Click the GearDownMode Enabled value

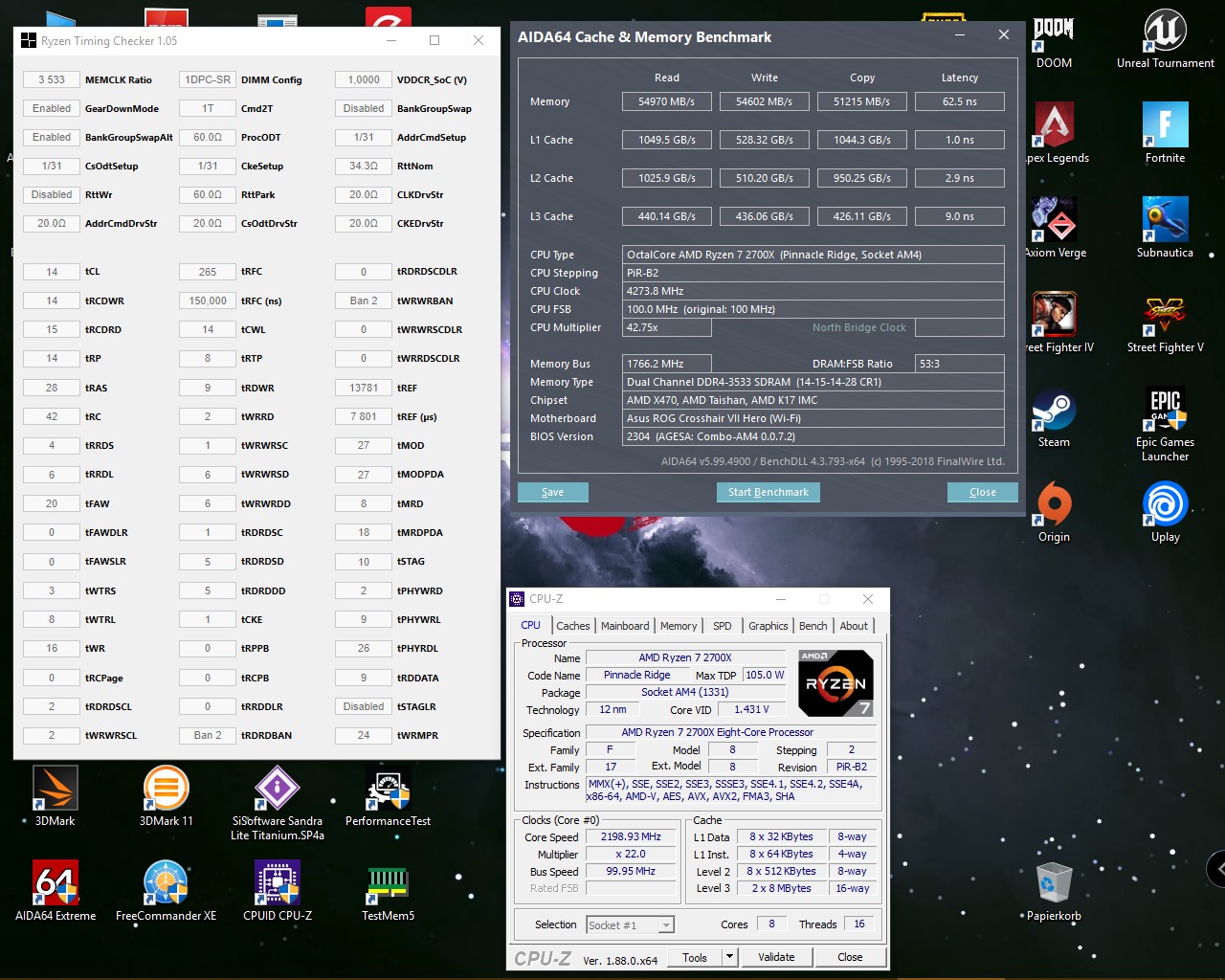coord(52,108)
